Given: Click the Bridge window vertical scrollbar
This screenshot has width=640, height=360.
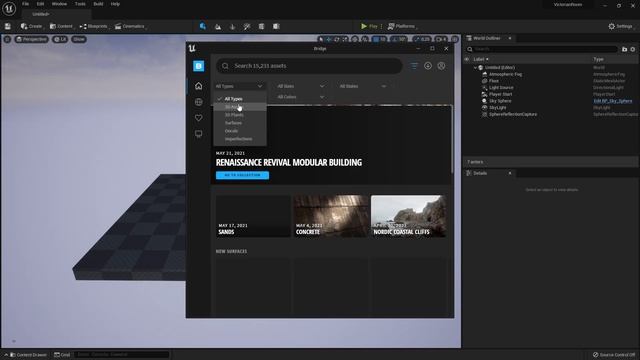Looking at the screenshot, I should click(x=452, y=139).
